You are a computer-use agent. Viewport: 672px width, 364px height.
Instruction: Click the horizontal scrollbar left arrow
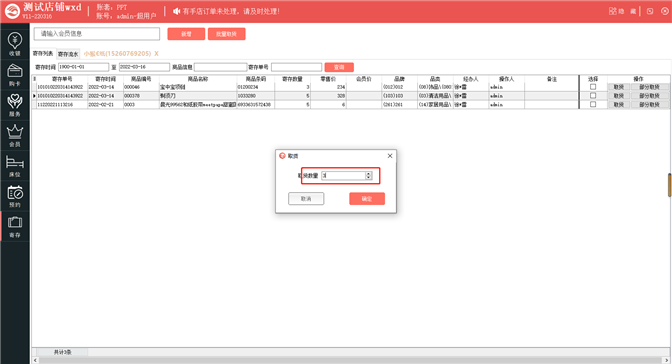35,360
